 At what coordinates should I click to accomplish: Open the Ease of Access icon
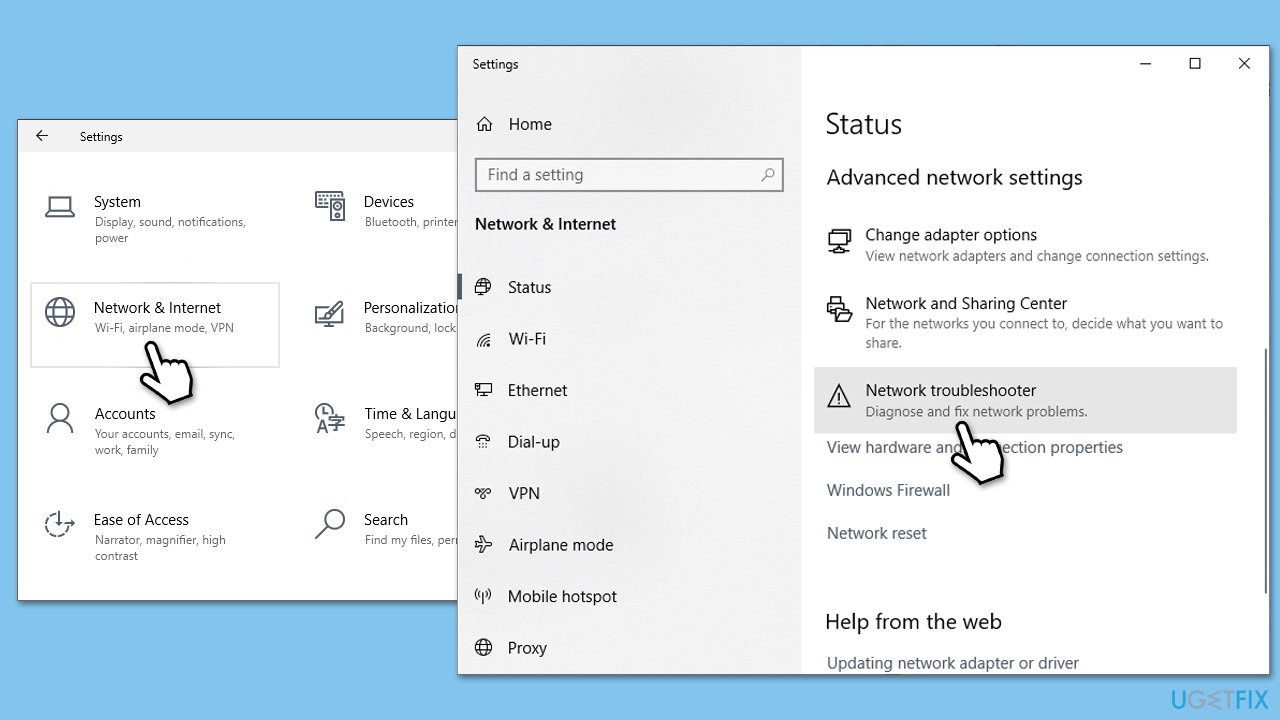pyautogui.click(x=60, y=524)
